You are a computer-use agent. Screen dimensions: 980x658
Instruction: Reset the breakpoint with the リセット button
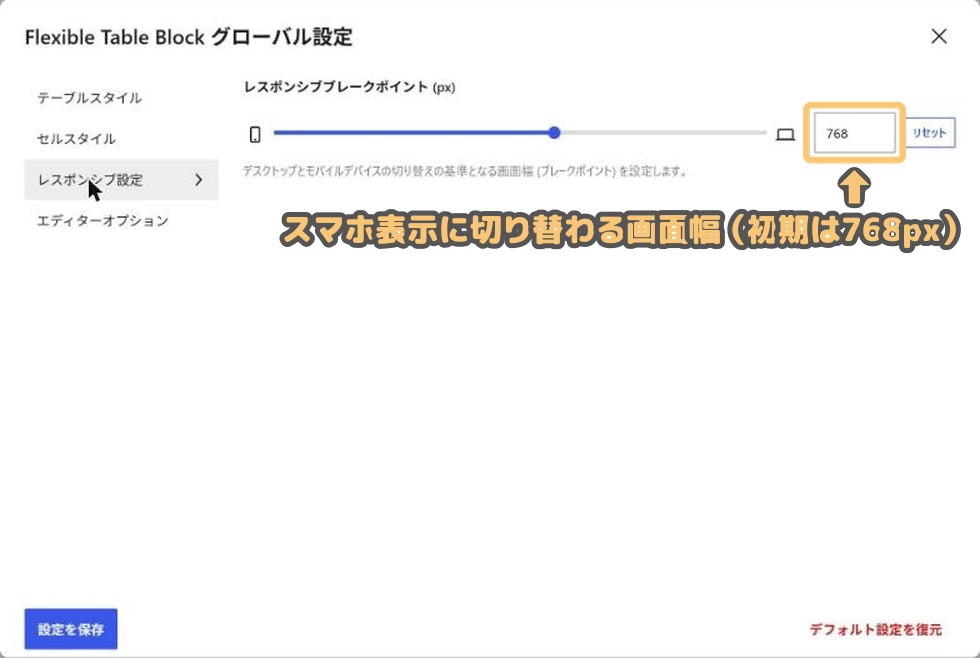point(930,132)
